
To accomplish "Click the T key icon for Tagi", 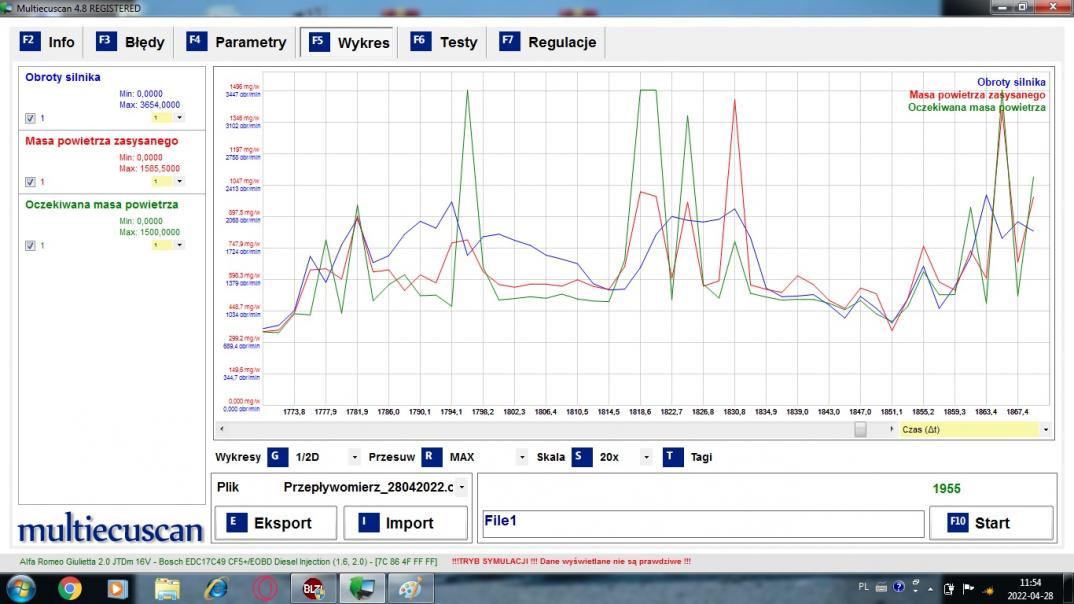I will click(673, 457).
